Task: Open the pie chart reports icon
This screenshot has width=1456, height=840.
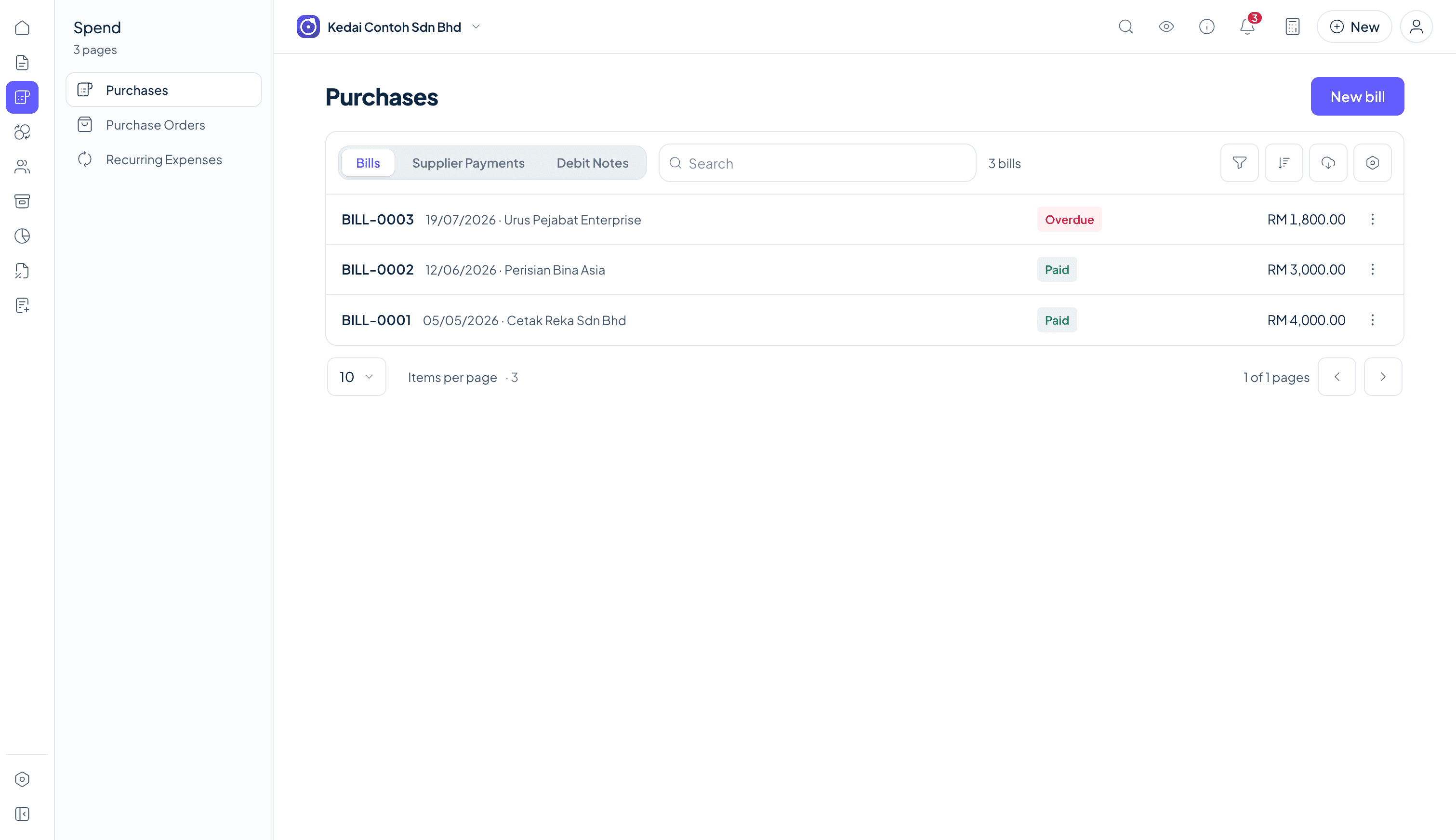Action: [x=22, y=236]
